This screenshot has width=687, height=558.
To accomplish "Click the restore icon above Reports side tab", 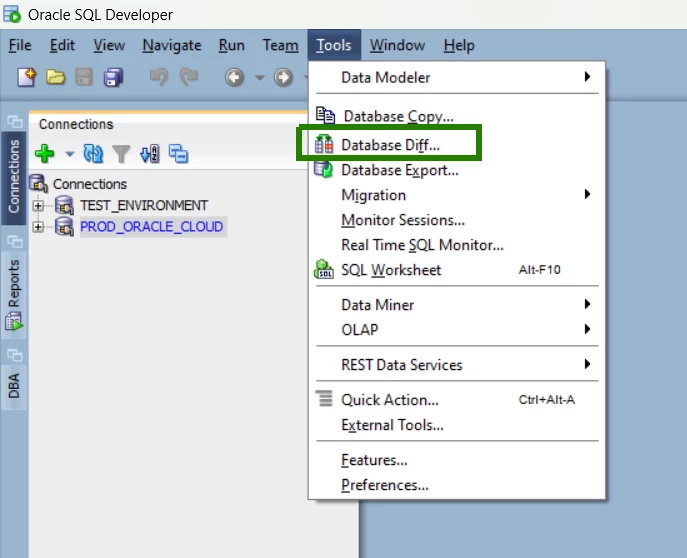I will tap(14, 241).
